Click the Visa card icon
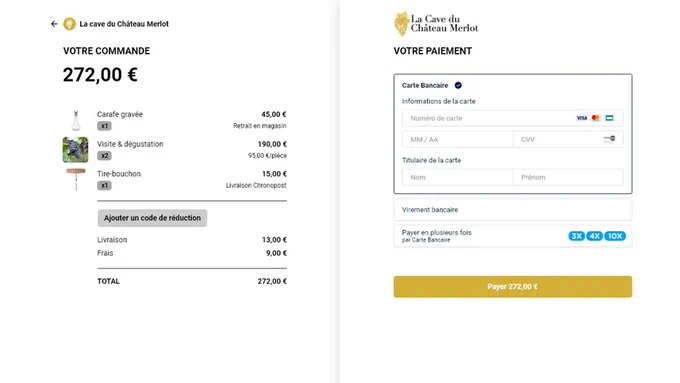 click(582, 118)
